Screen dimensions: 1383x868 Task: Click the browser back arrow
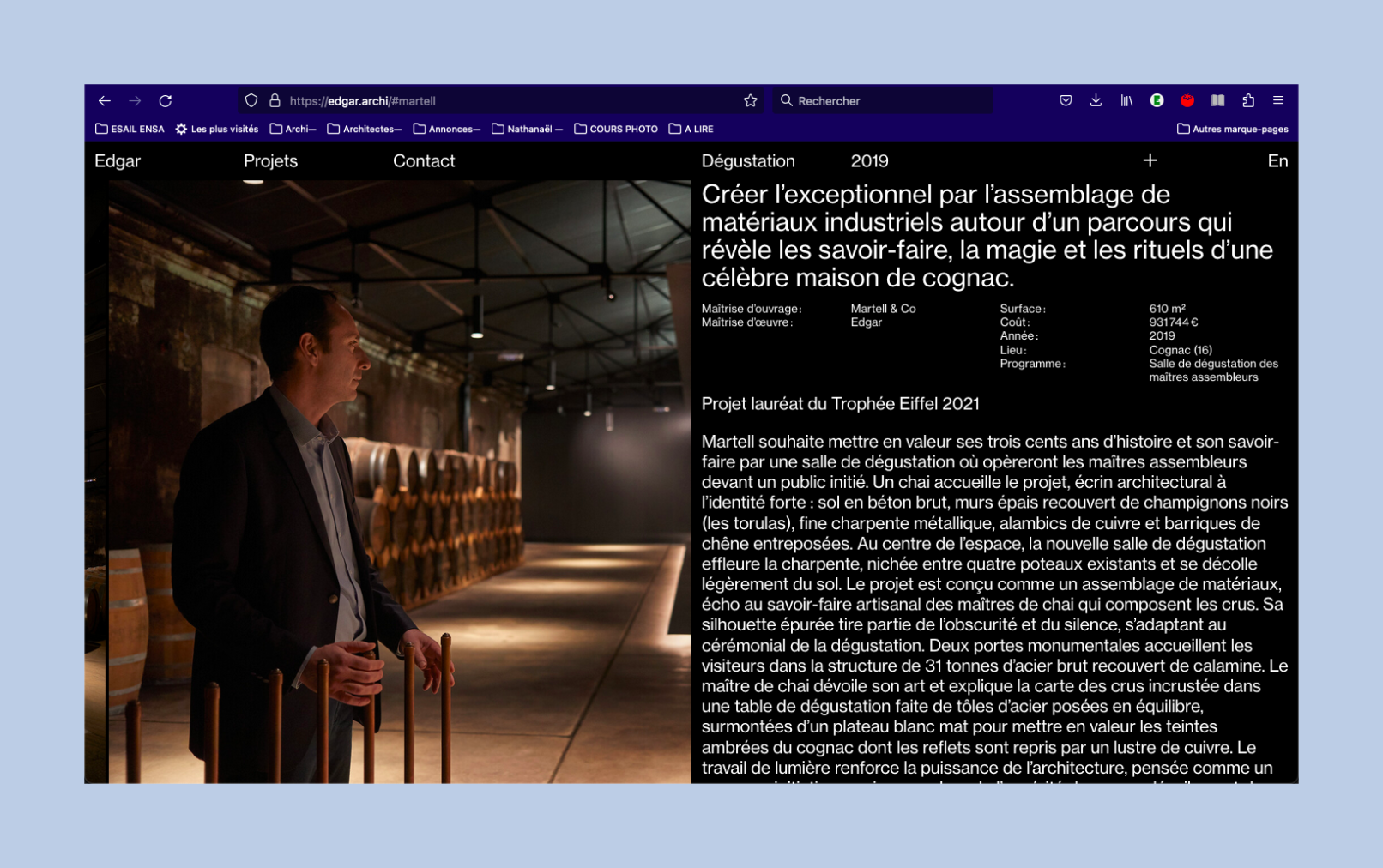pyautogui.click(x=105, y=101)
